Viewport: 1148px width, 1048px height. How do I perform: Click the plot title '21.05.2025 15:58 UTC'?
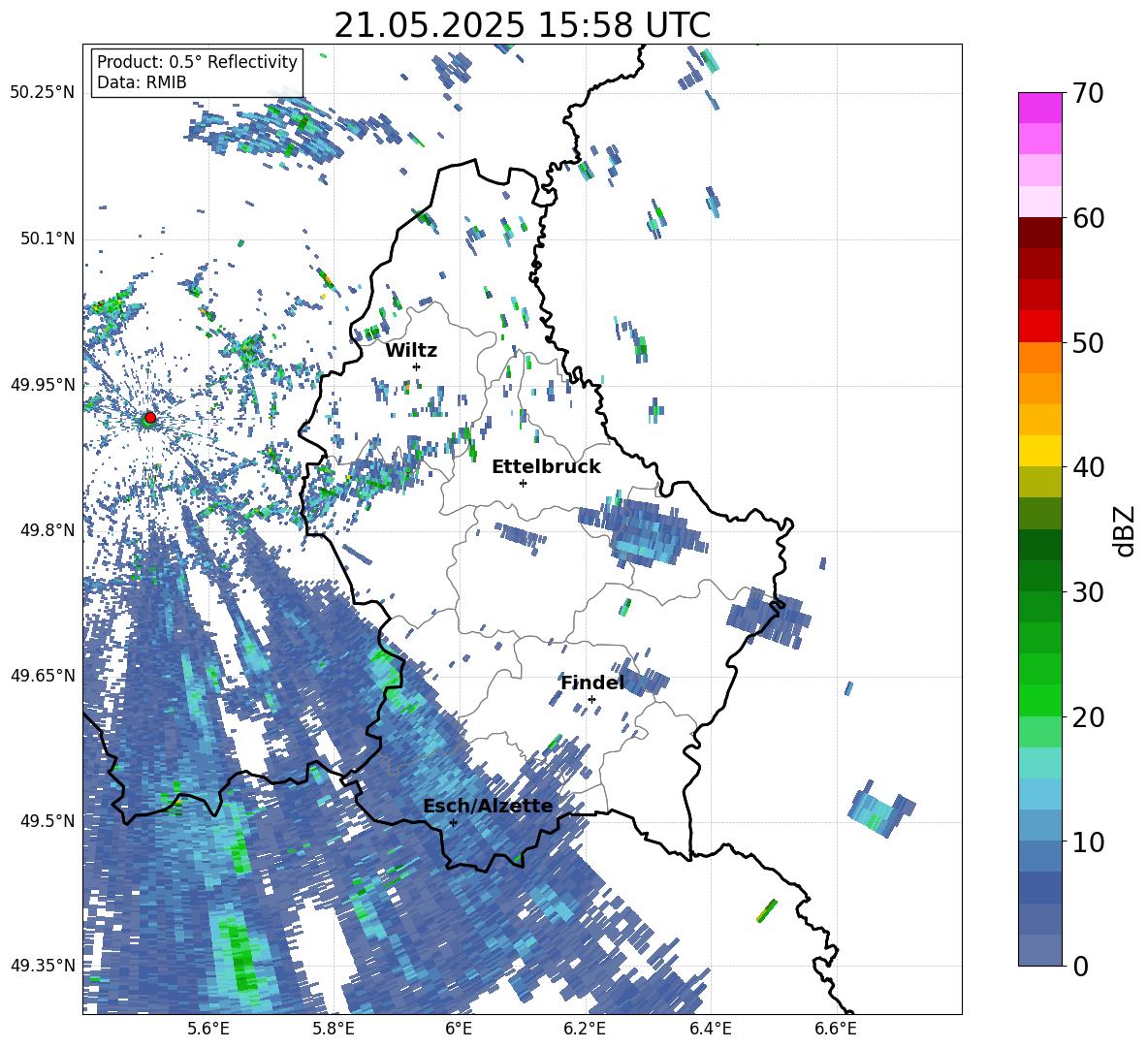tap(522, 25)
